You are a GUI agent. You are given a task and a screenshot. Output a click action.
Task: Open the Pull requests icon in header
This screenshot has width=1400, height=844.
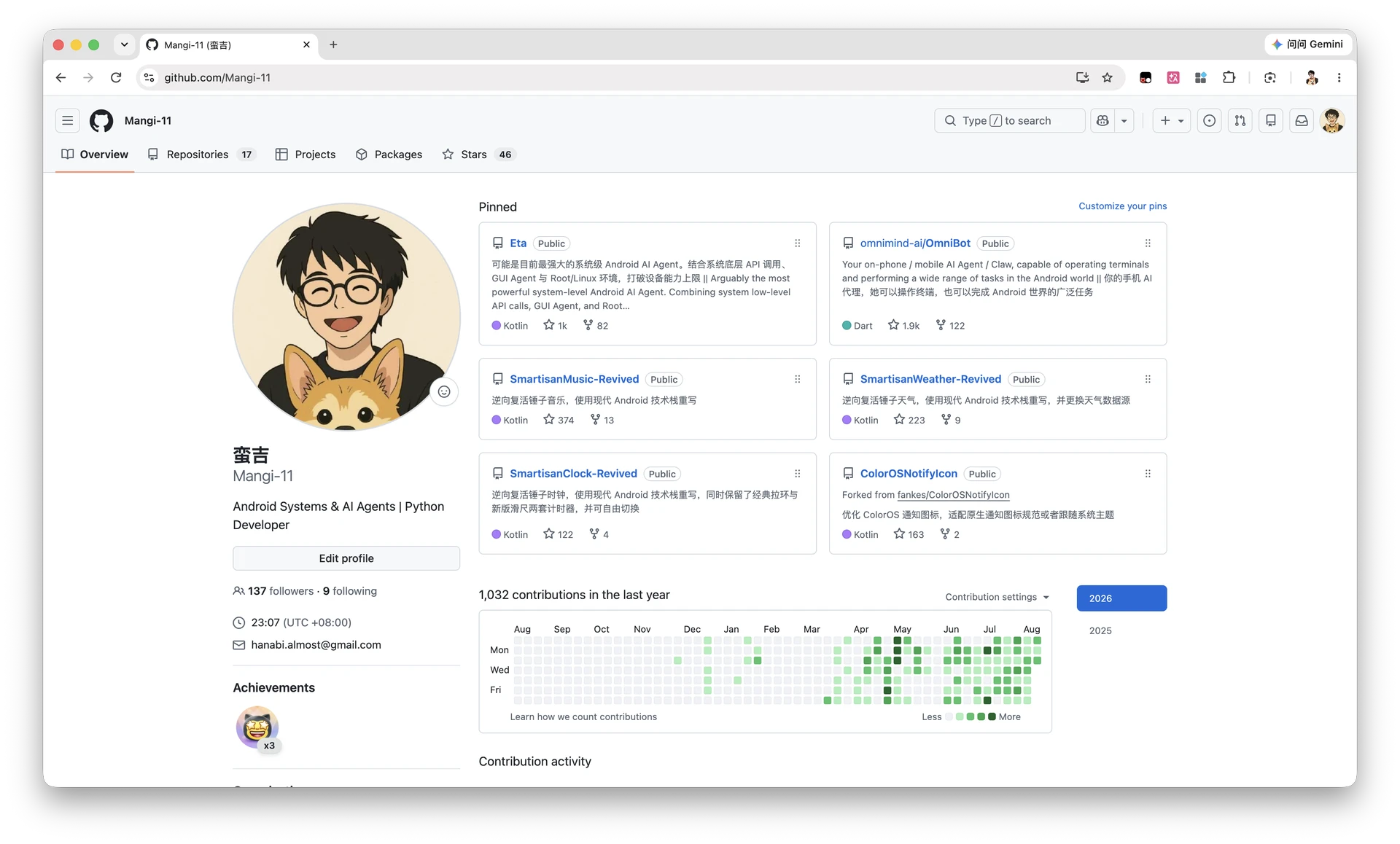point(1240,121)
